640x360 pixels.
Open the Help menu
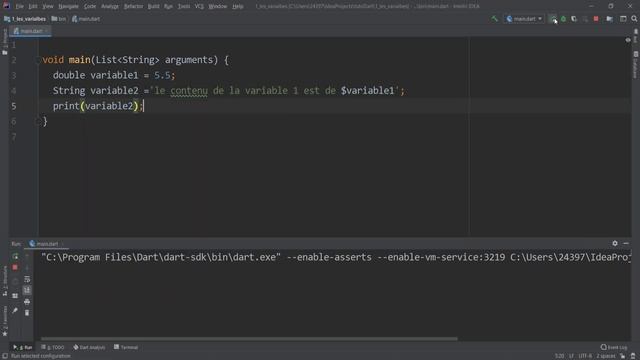[238, 6]
